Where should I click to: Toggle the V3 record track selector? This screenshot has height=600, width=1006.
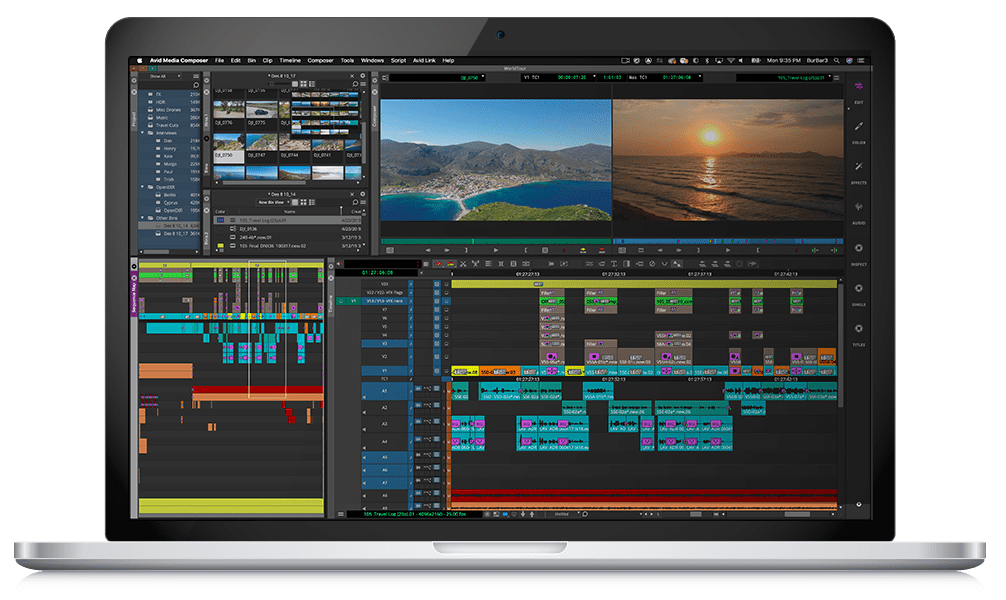(385, 344)
